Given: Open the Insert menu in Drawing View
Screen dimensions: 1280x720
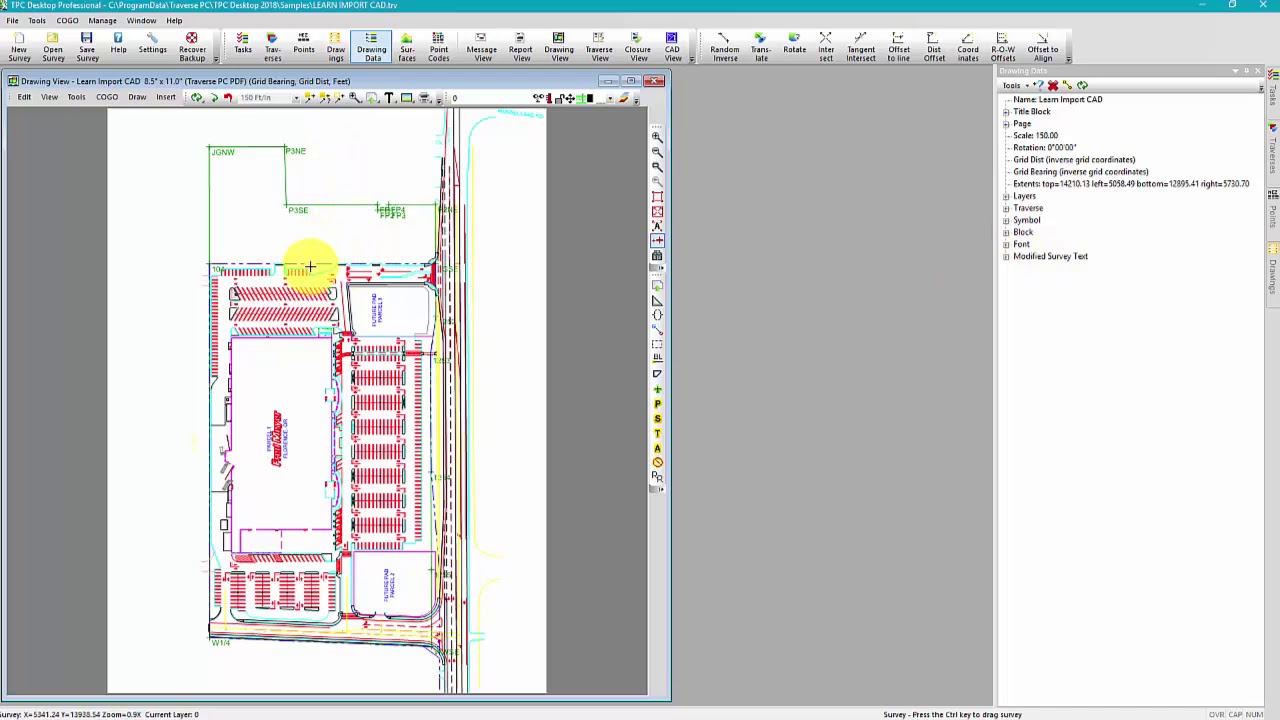Looking at the screenshot, I should [165, 98].
